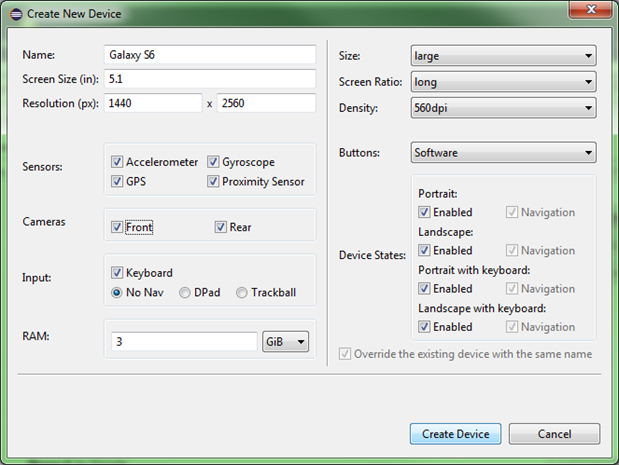Click the Name field containing Galaxy S6
Image resolution: width=619 pixels, height=465 pixels.
coord(210,54)
